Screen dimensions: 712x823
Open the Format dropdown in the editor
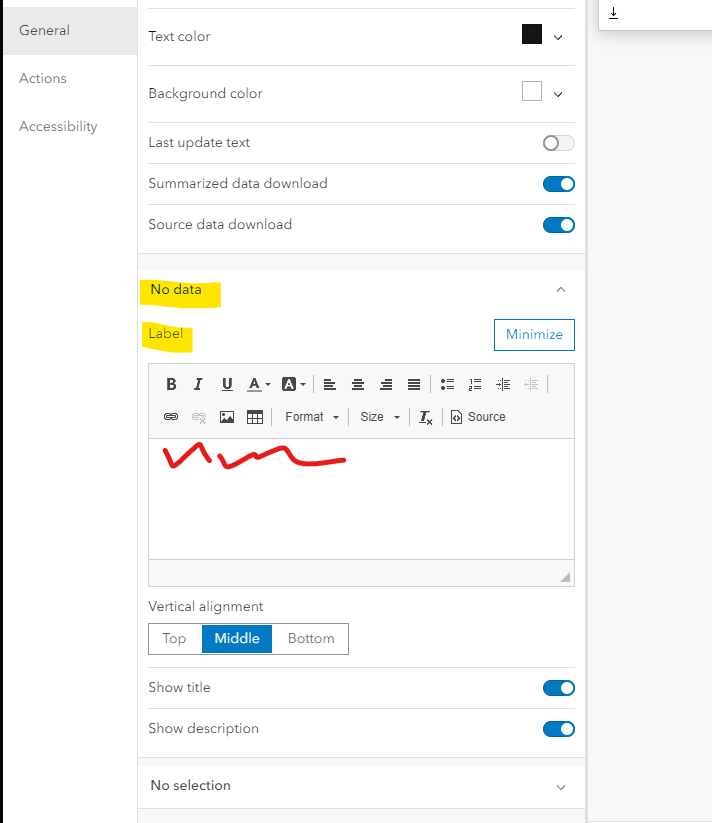coord(311,417)
